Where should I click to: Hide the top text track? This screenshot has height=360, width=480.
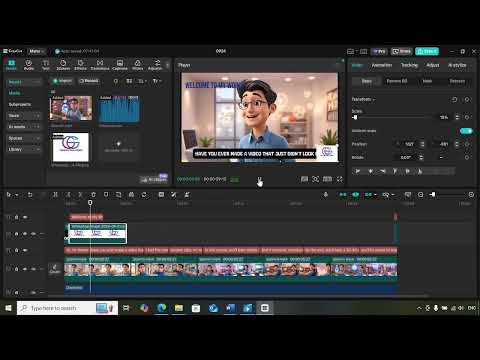[25, 217]
